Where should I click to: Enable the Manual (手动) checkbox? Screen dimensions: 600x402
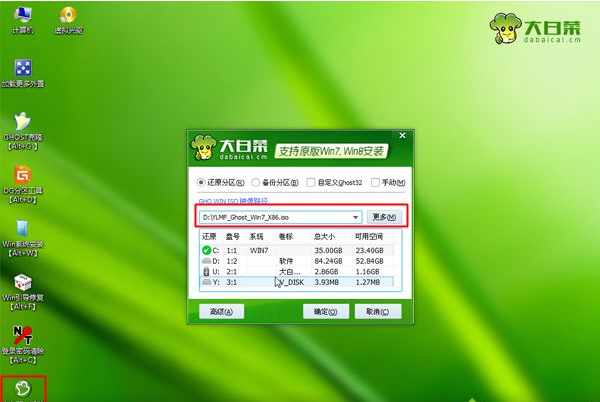[x=375, y=182]
